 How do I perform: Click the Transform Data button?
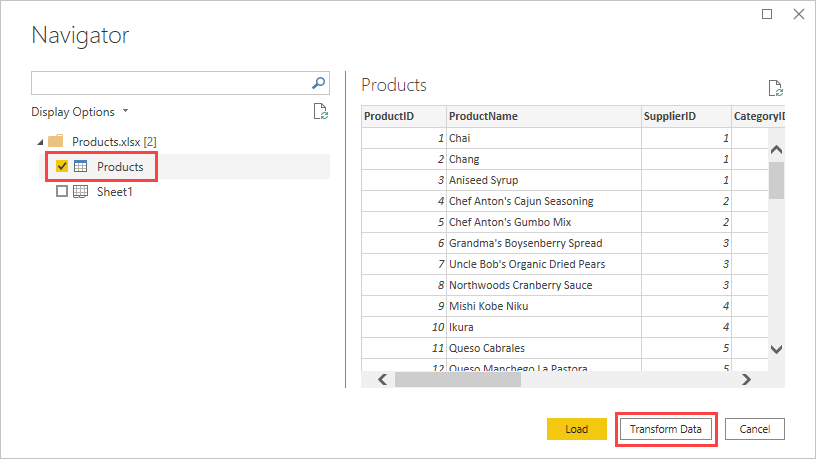tap(665, 429)
